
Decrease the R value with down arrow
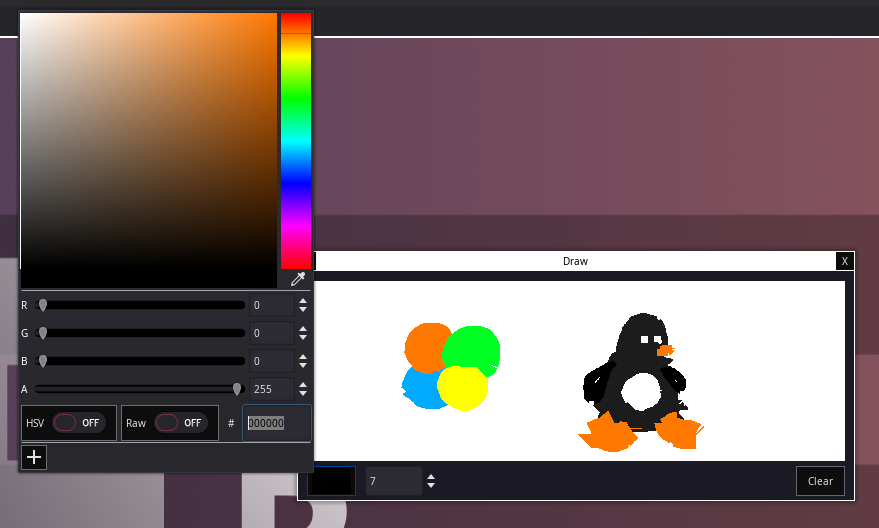303,309
